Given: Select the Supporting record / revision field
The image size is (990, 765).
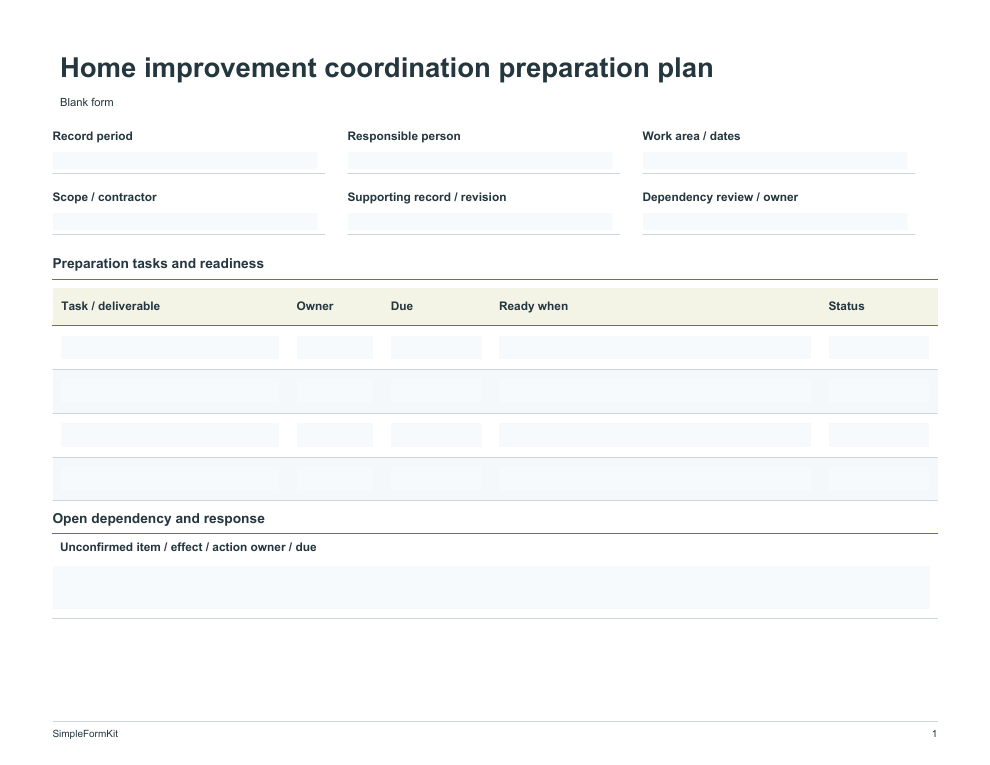Looking at the screenshot, I should 480,222.
